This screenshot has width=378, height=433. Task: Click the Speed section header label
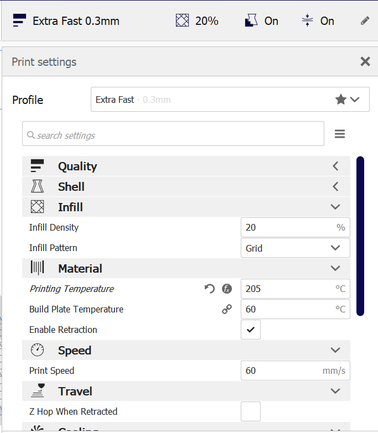click(74, 350)
